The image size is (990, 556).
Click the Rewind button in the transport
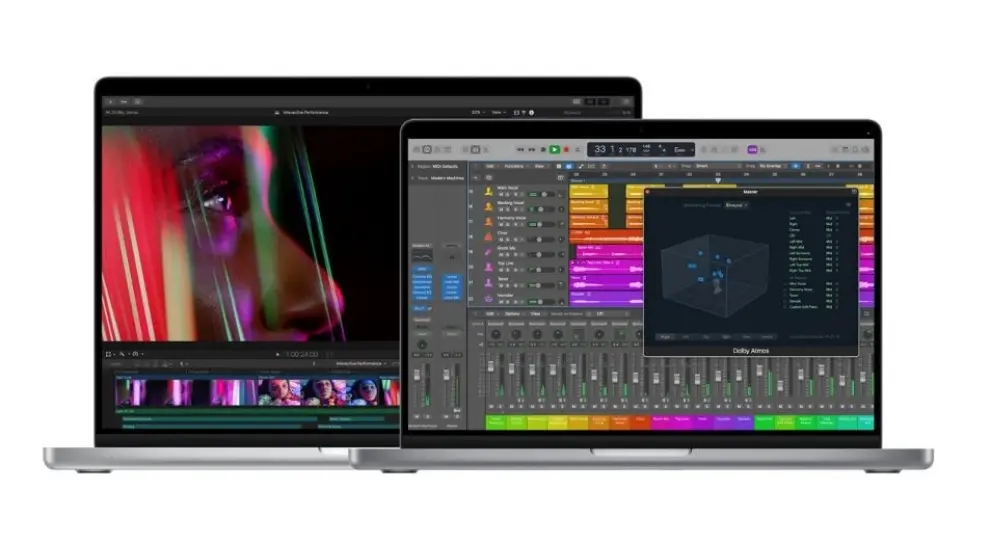click(520, 149)
